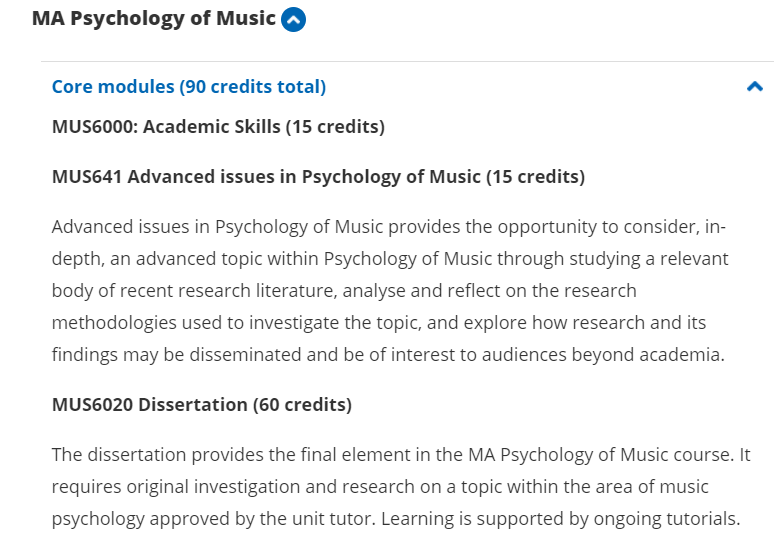The height and width of the screenshot is (543, 783).
Task: Click the line starting "The dissertation provides"
Action: (x=400, y=455)
